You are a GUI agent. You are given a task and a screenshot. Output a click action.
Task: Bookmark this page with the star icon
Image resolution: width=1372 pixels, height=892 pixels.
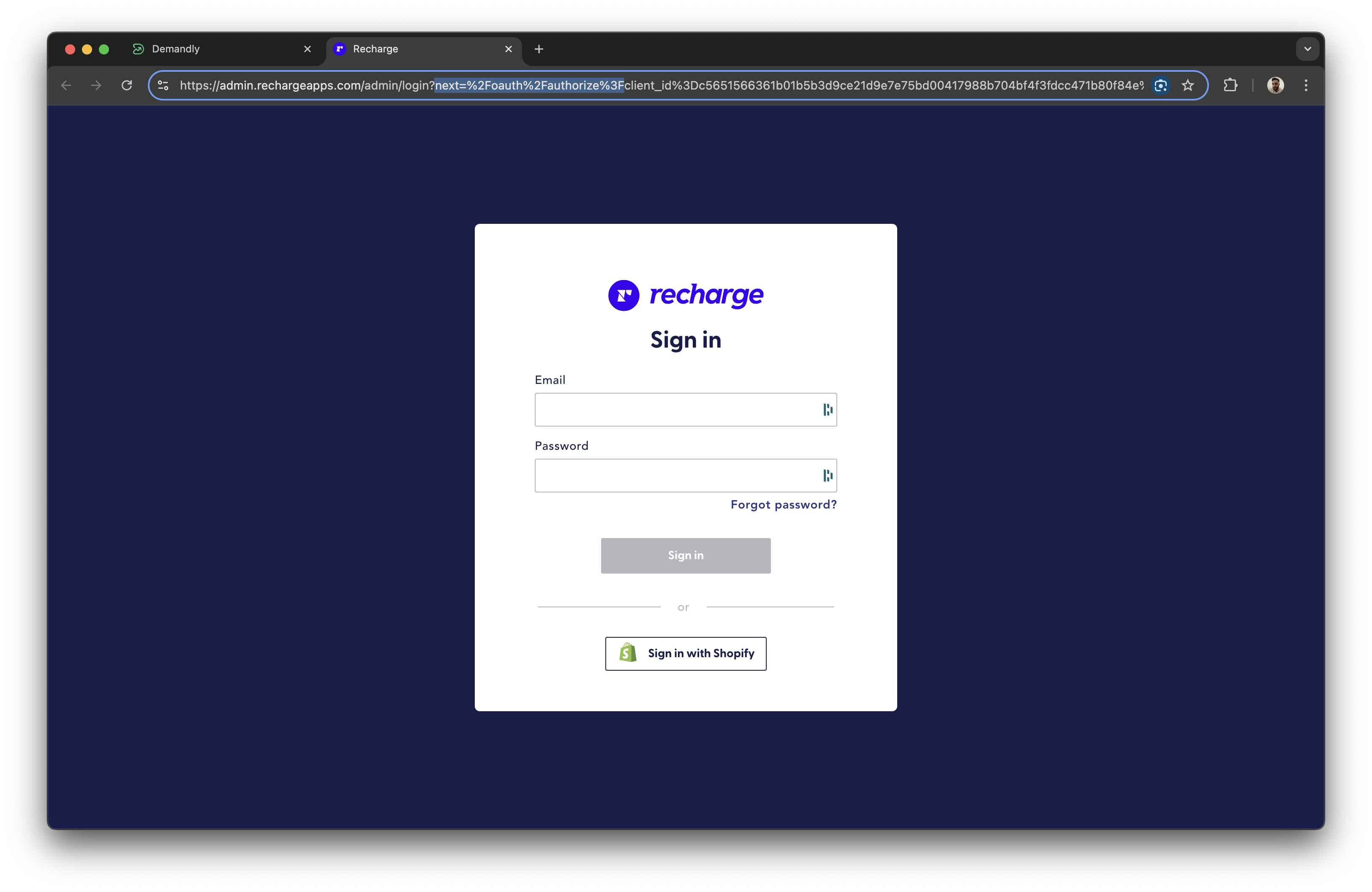(x=1188, y=85)
